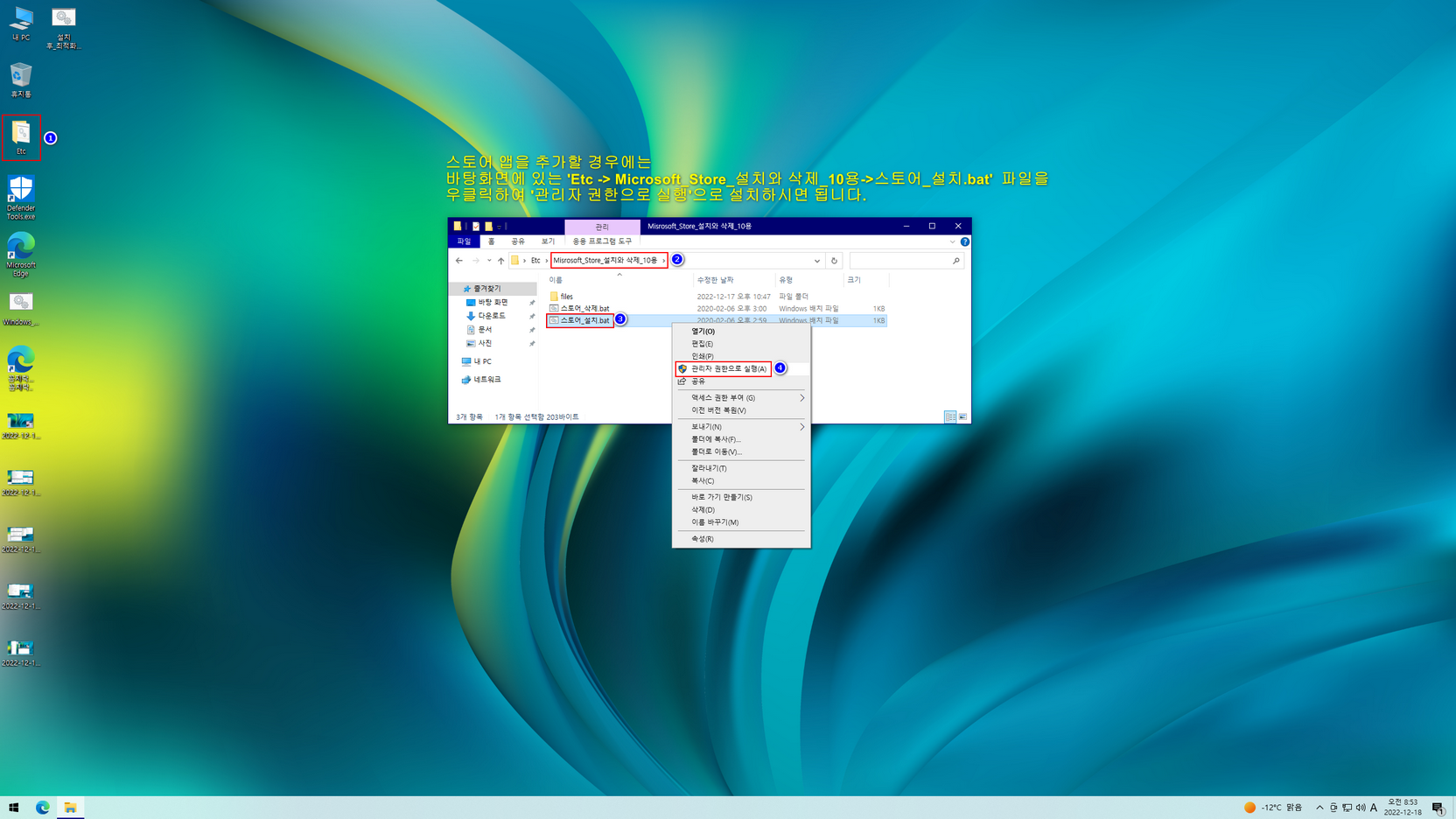Choose 인쇄(P) in the context menu
1456x819 pixels.
tap(741, 356)
